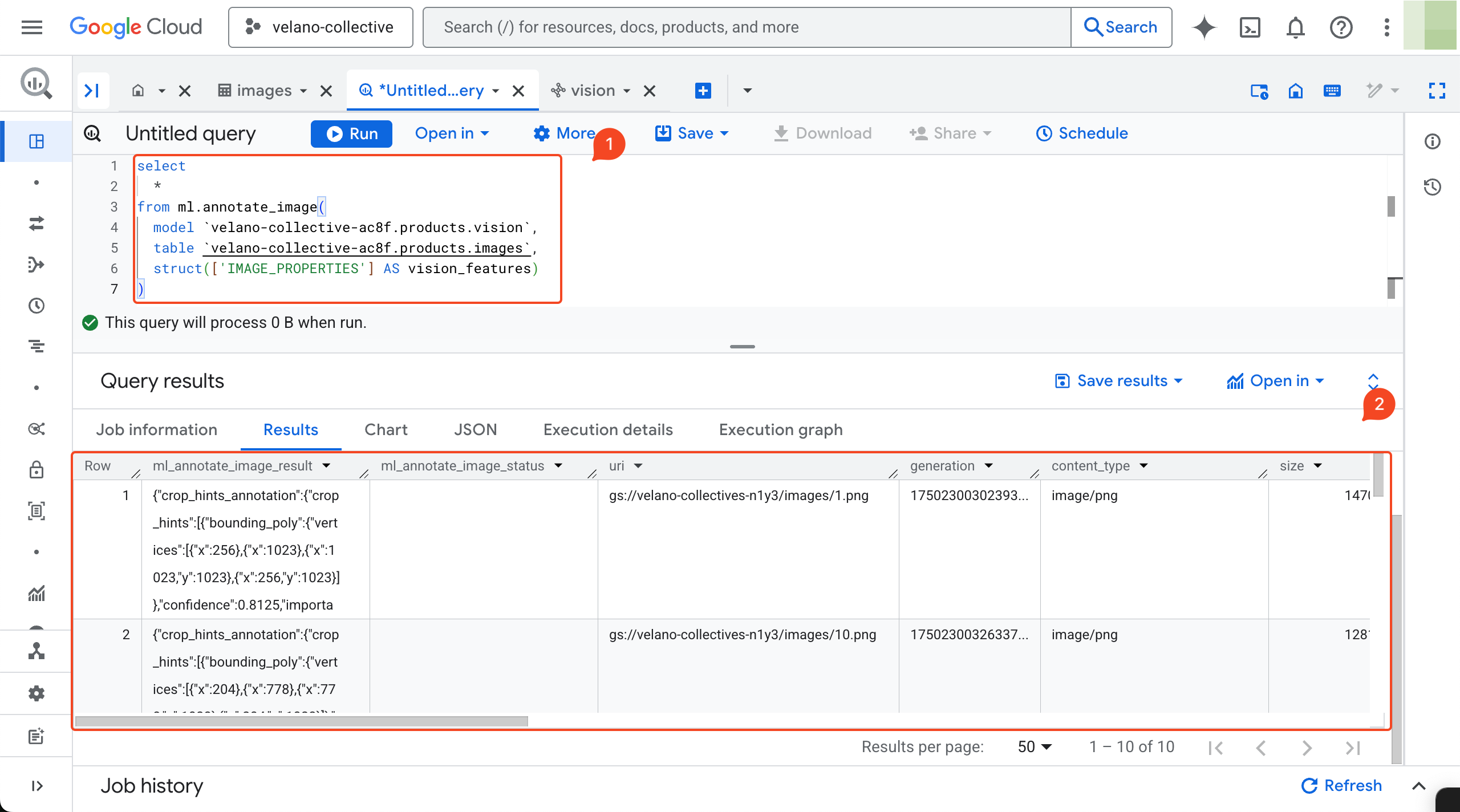Change results per page from 50

pos(1035,747)
